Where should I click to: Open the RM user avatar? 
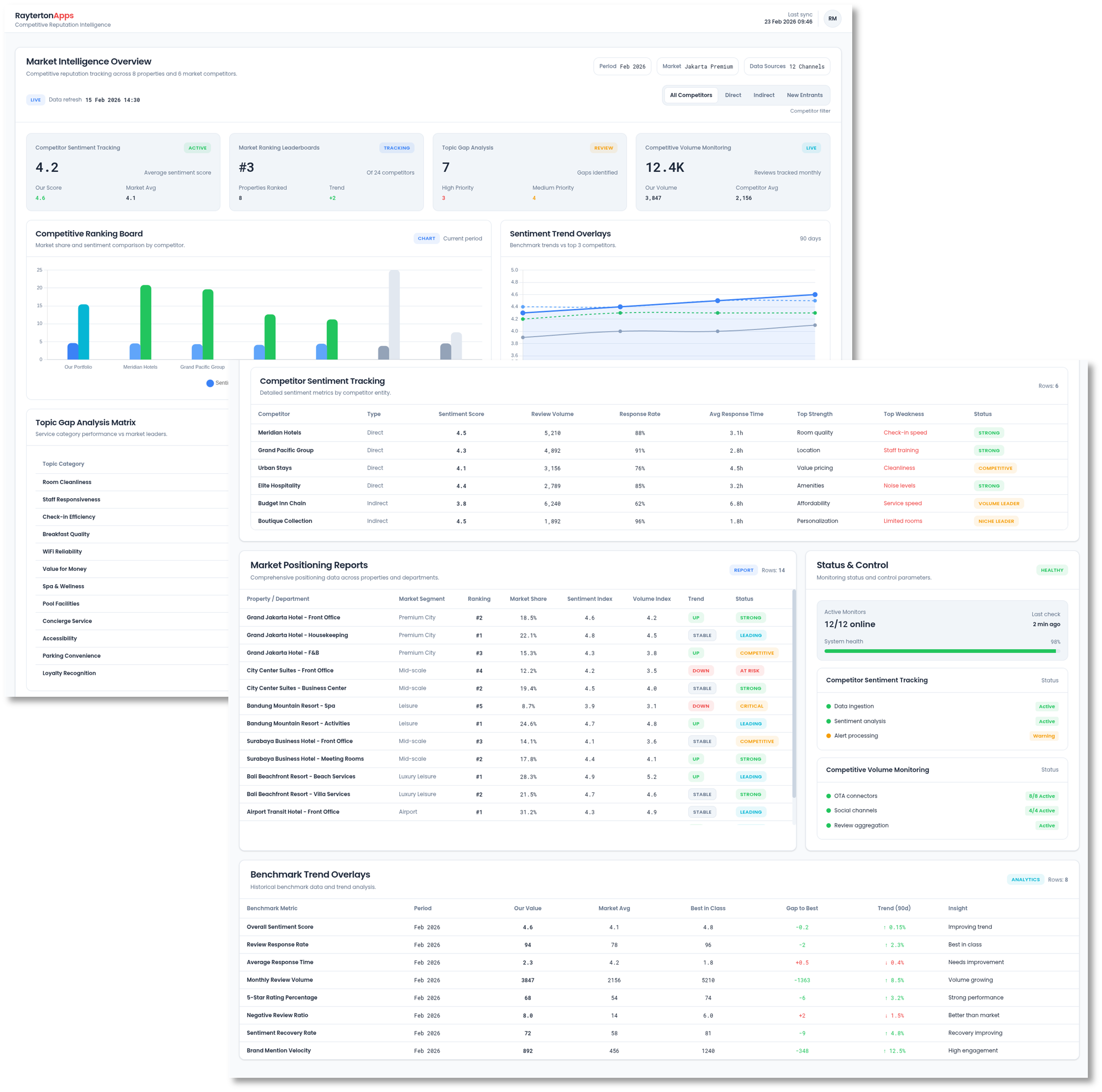click(832, 18)
